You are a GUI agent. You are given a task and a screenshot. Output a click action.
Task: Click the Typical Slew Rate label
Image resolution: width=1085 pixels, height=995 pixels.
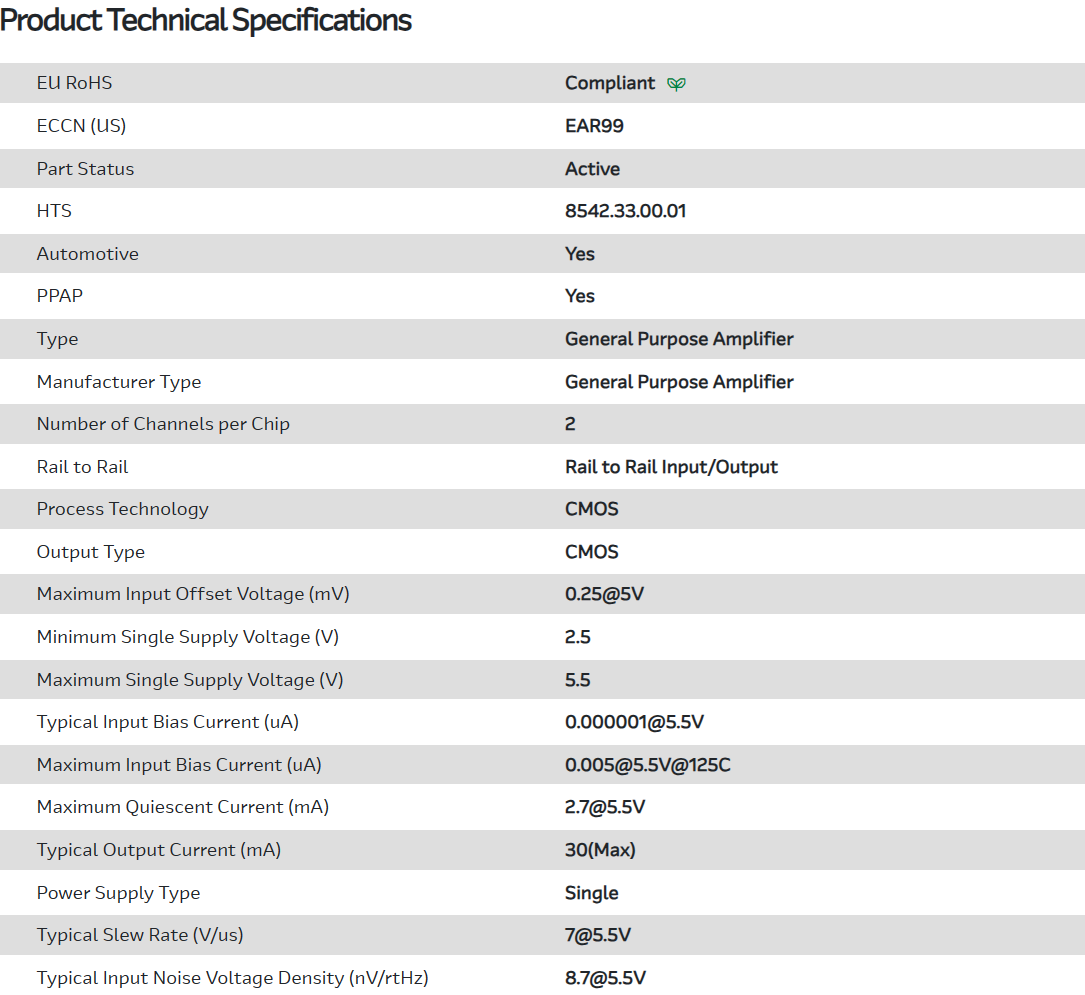[140, 935]
